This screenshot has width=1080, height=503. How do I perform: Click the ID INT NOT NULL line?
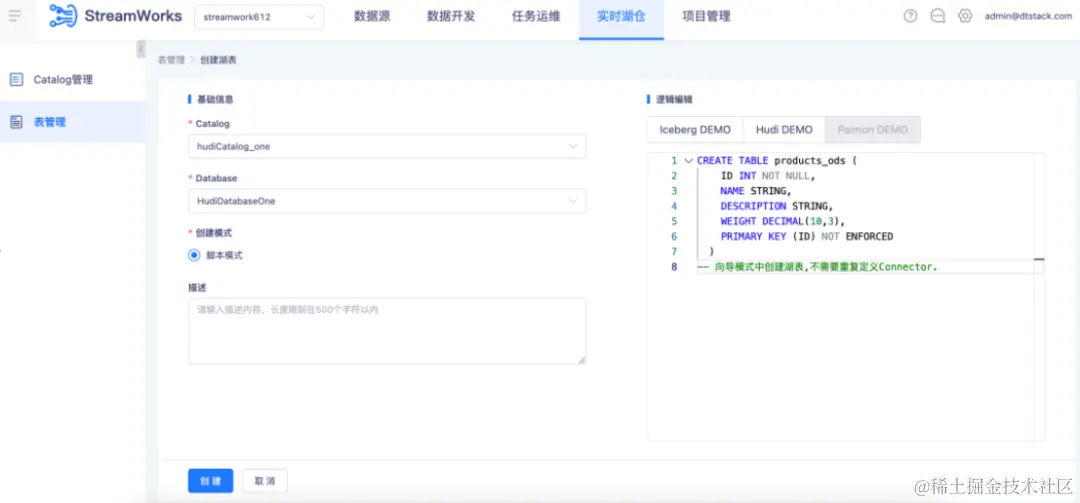[x=768, y=176]
